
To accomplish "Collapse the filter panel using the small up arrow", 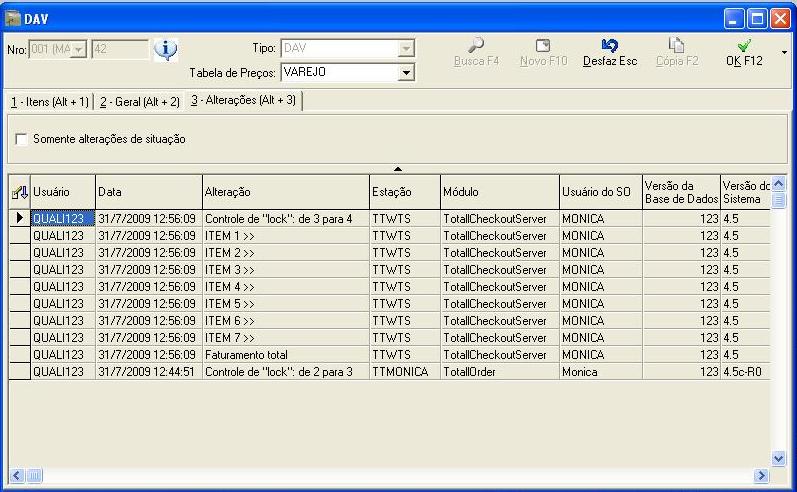I will tap(398, 168).
